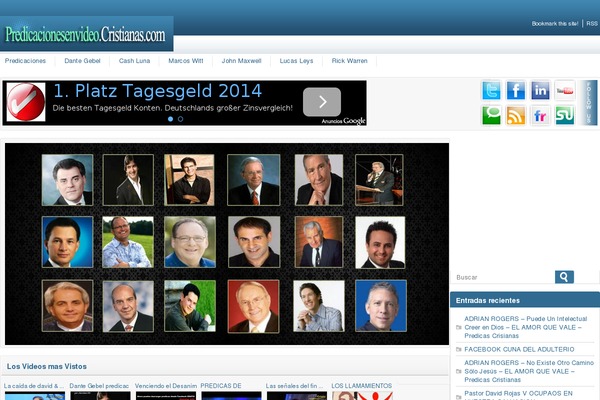Image resolution: width=600 pixels, height=400 pixels.
Task: Click thumbnail under 'La caída de david' title
Action: tap(35, 396)
